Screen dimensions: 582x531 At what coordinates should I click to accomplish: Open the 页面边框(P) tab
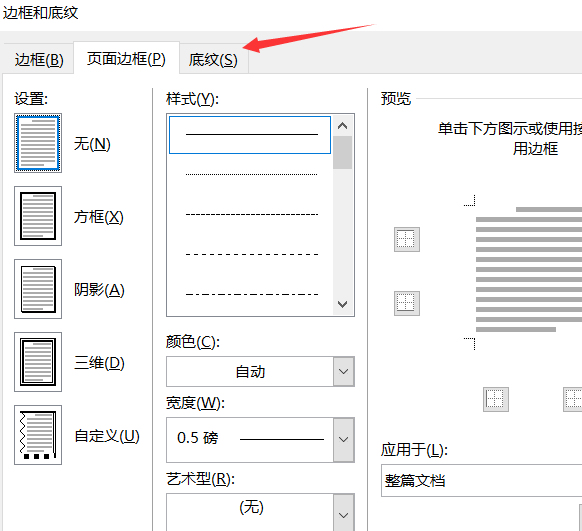tap(127, 59)
